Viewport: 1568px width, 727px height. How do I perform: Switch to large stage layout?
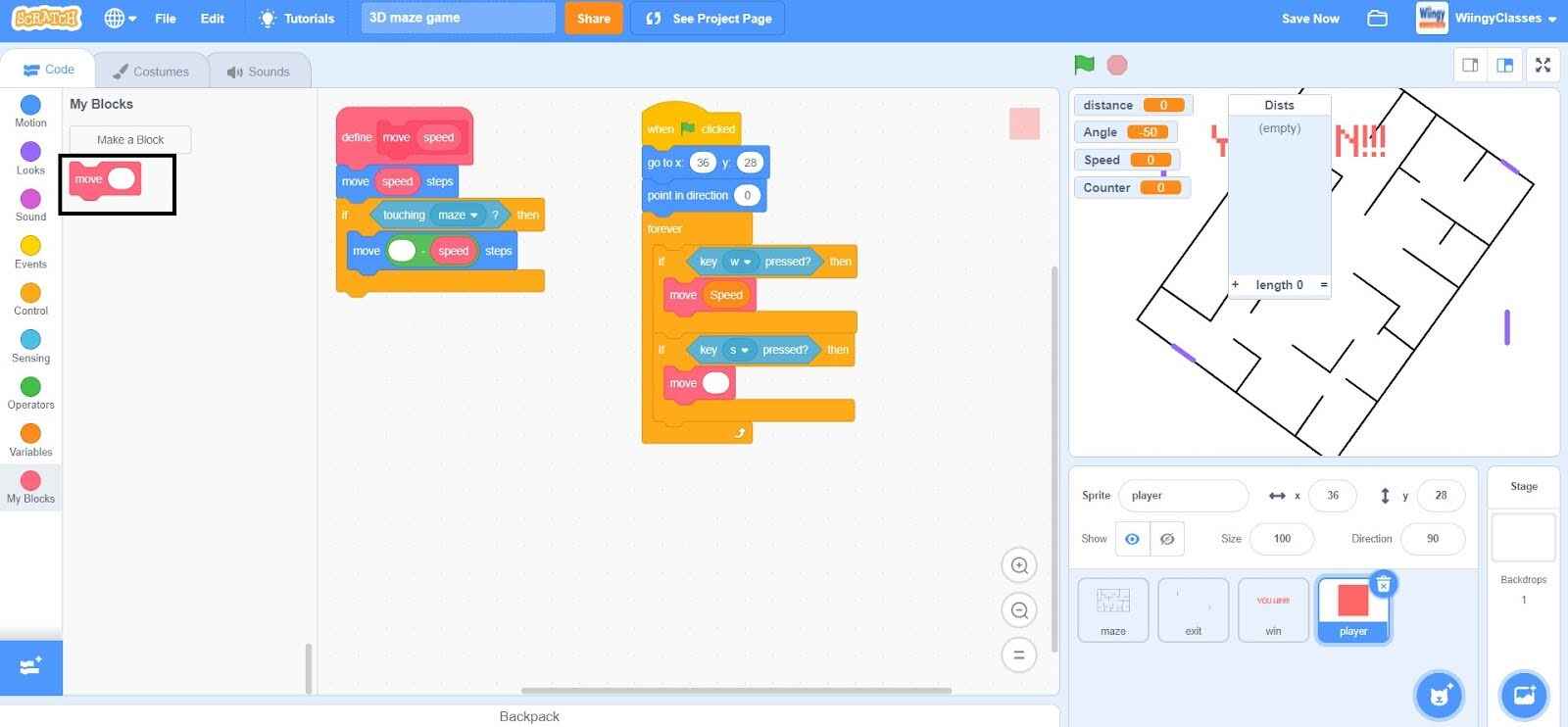pos(1505,65)
